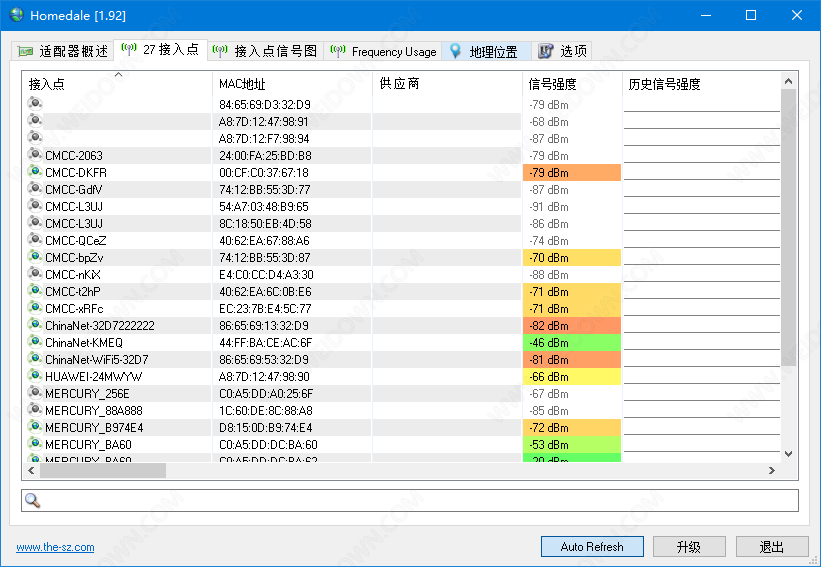Select the MERCURY_B974E4 name cell
The height and width of the screenshot is (567, 821).
pyautogui.click(x=94, y=428)
